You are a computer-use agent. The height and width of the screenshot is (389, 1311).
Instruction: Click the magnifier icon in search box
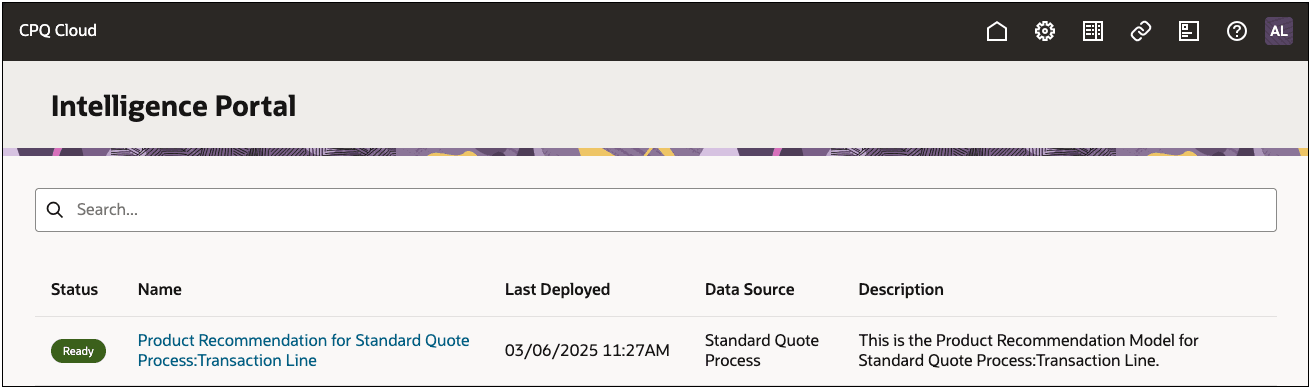(55, 210)
